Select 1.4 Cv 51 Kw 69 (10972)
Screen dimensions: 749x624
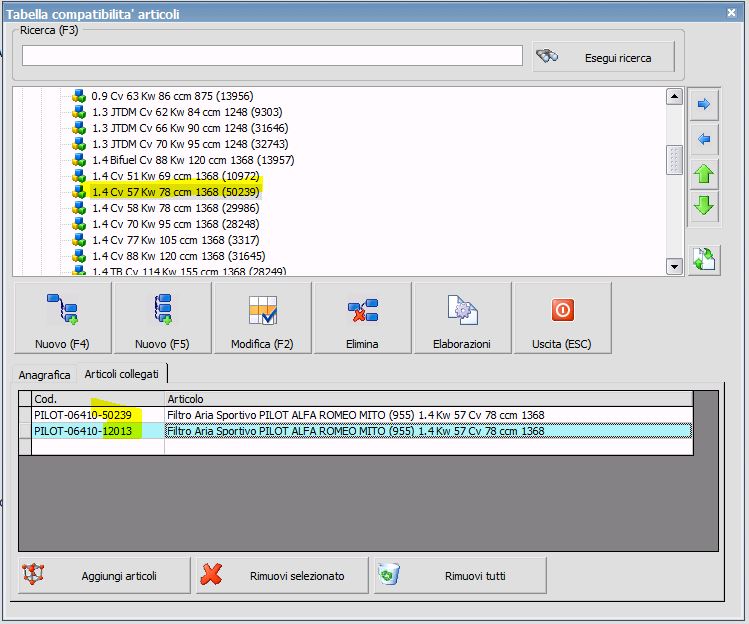click(175, 176)
